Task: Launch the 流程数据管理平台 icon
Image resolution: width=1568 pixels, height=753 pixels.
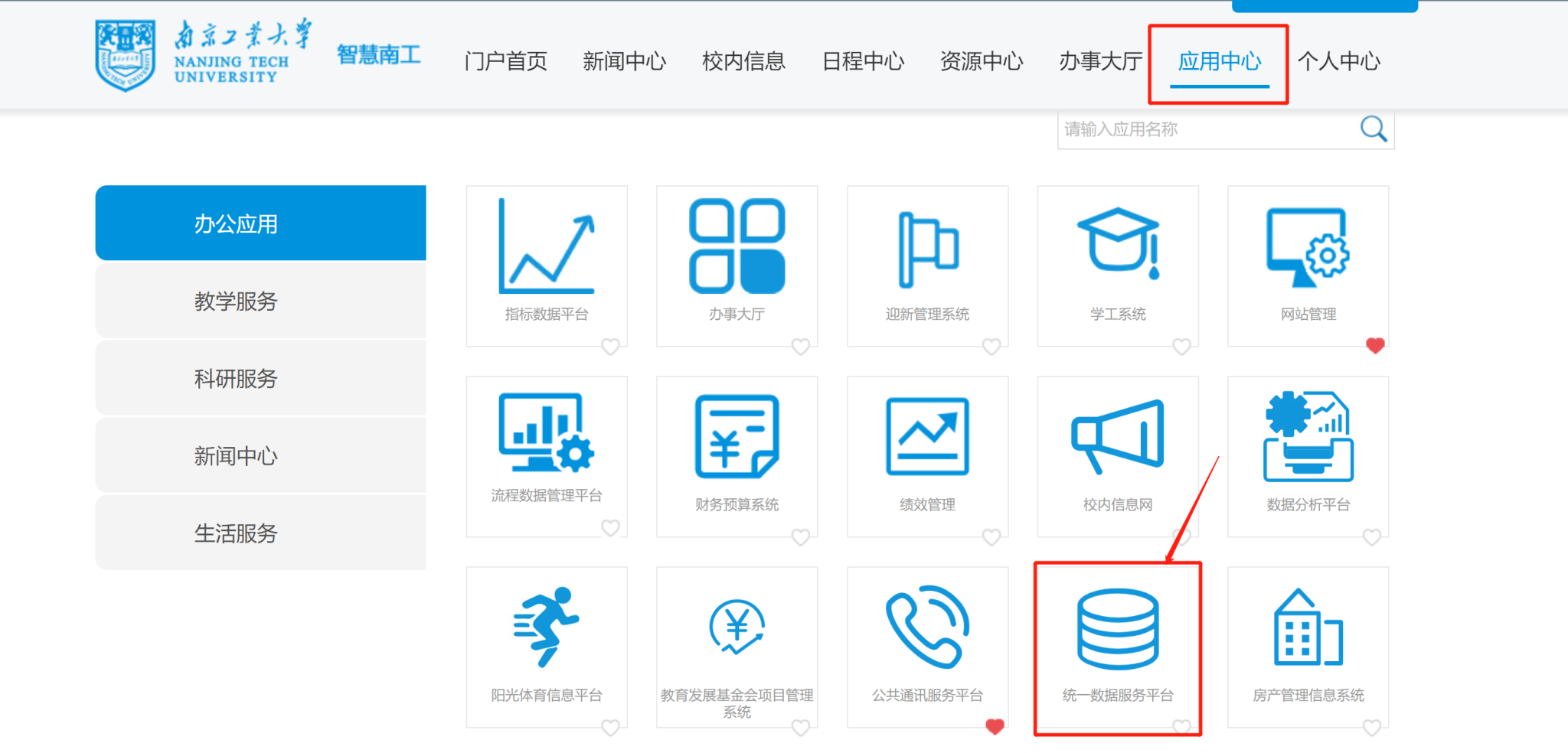Action: pyautogui.click(x=547, y=432)
